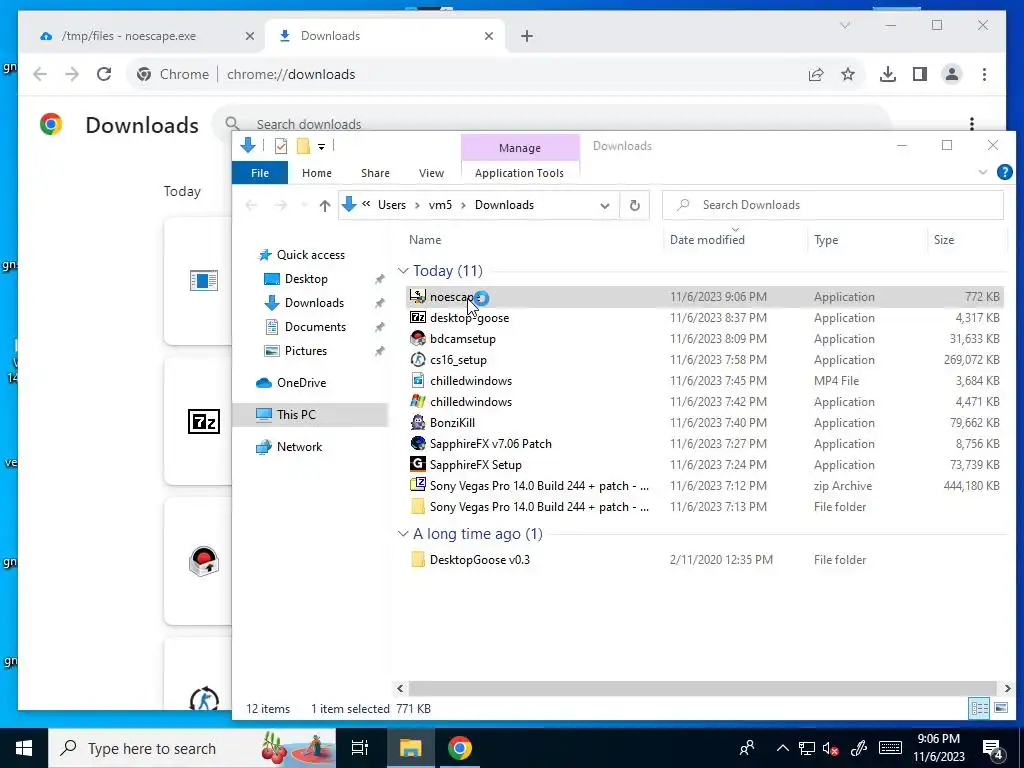Collapse the Today (11) group

coord(403,270)
